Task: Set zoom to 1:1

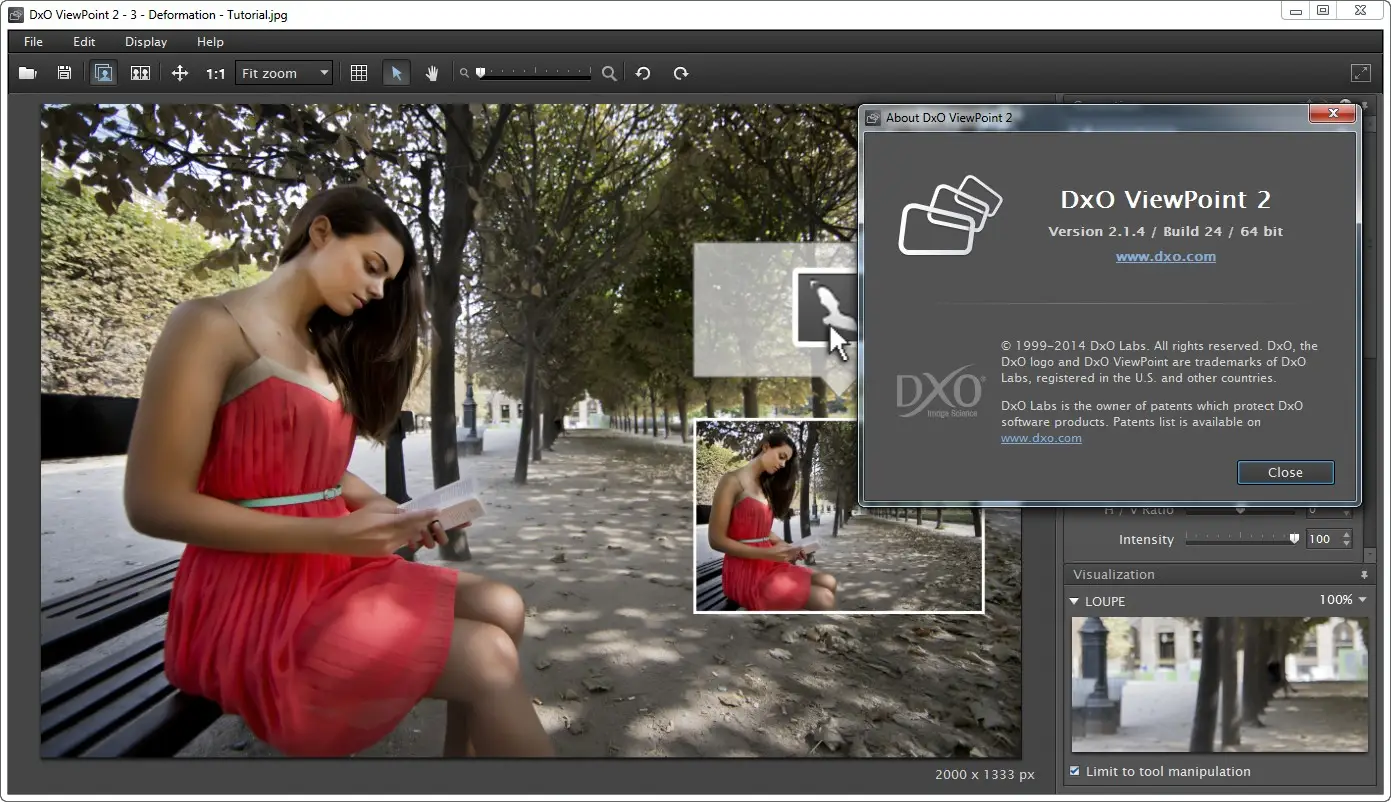Action: point(215,73)
